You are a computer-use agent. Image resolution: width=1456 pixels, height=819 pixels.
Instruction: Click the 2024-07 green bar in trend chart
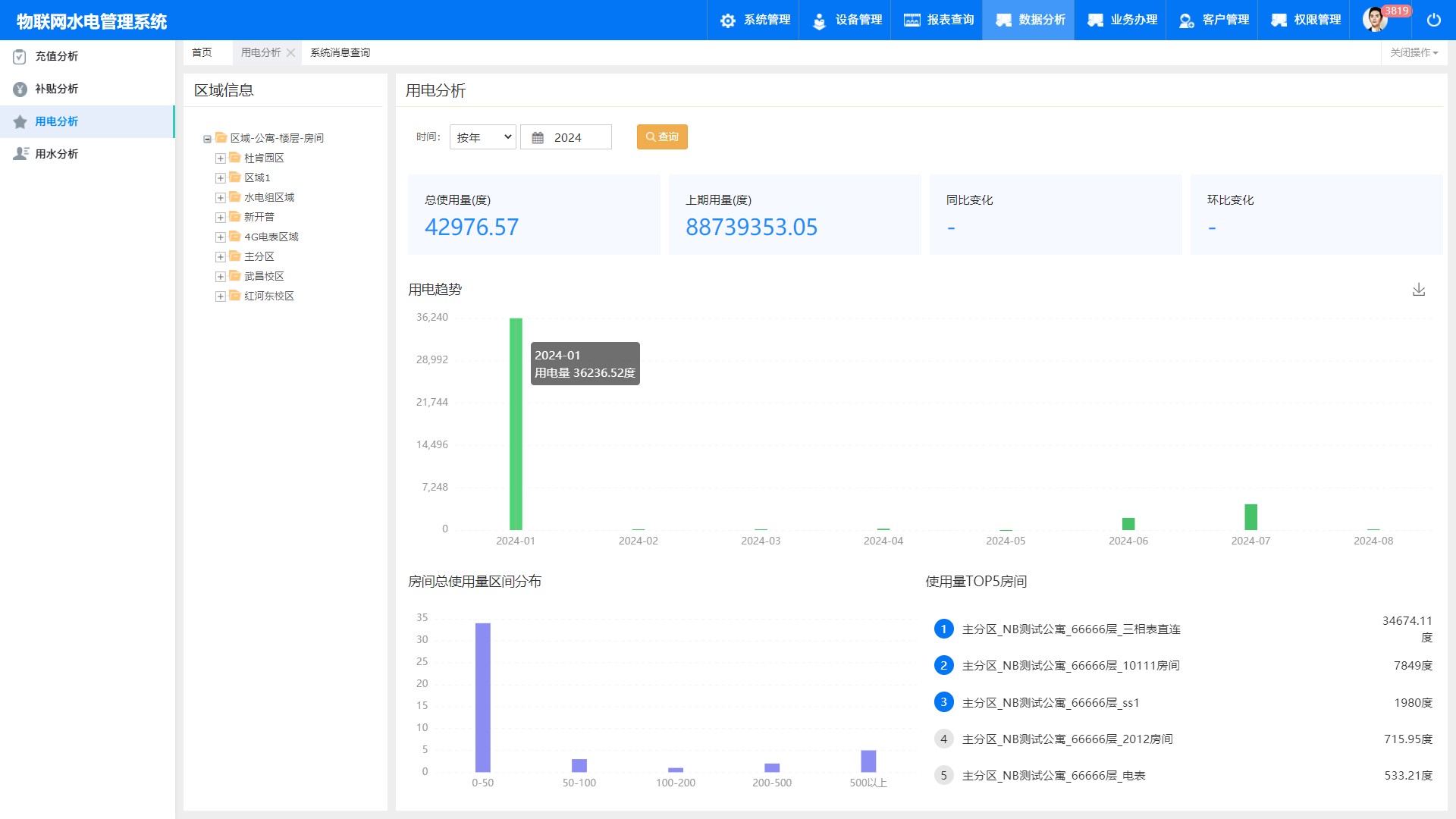tap(1250, 517)
